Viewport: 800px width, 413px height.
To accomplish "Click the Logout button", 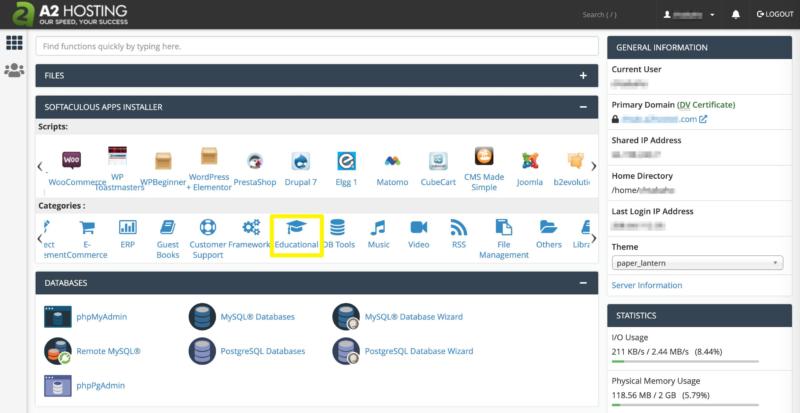I will point(775,15).
